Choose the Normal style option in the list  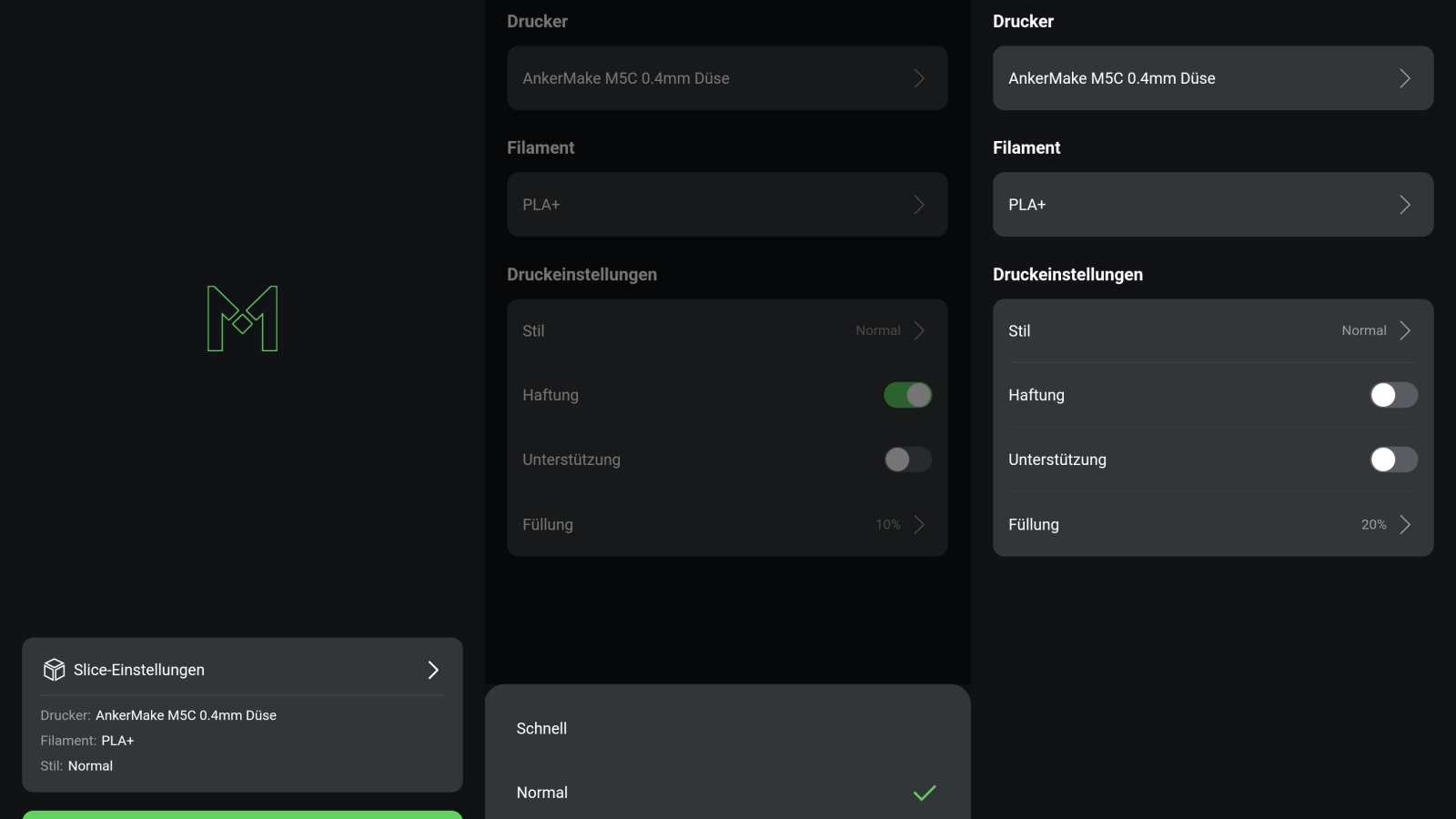point(542,793)
